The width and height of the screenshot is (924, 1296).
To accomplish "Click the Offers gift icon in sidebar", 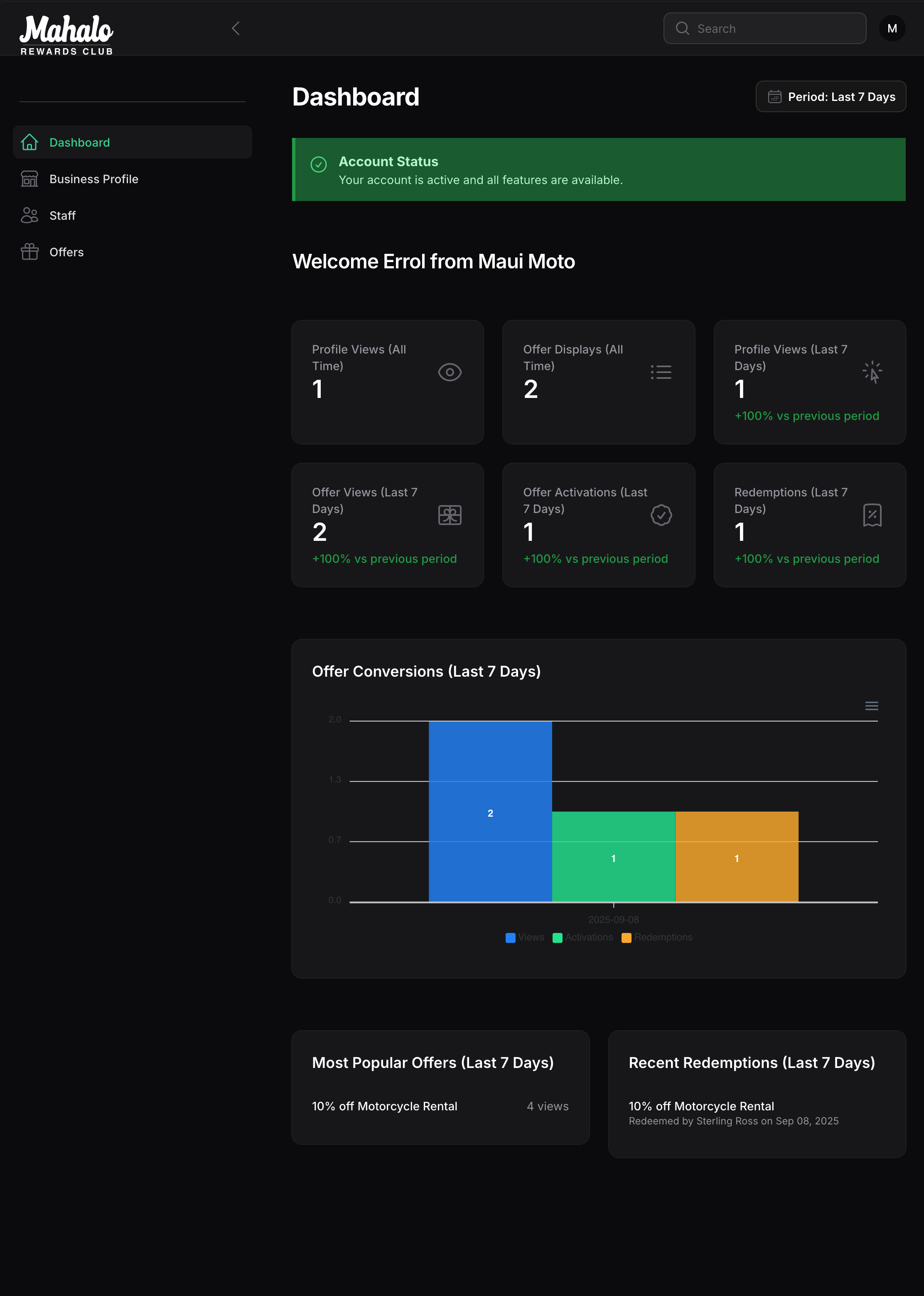I will 29,251.
